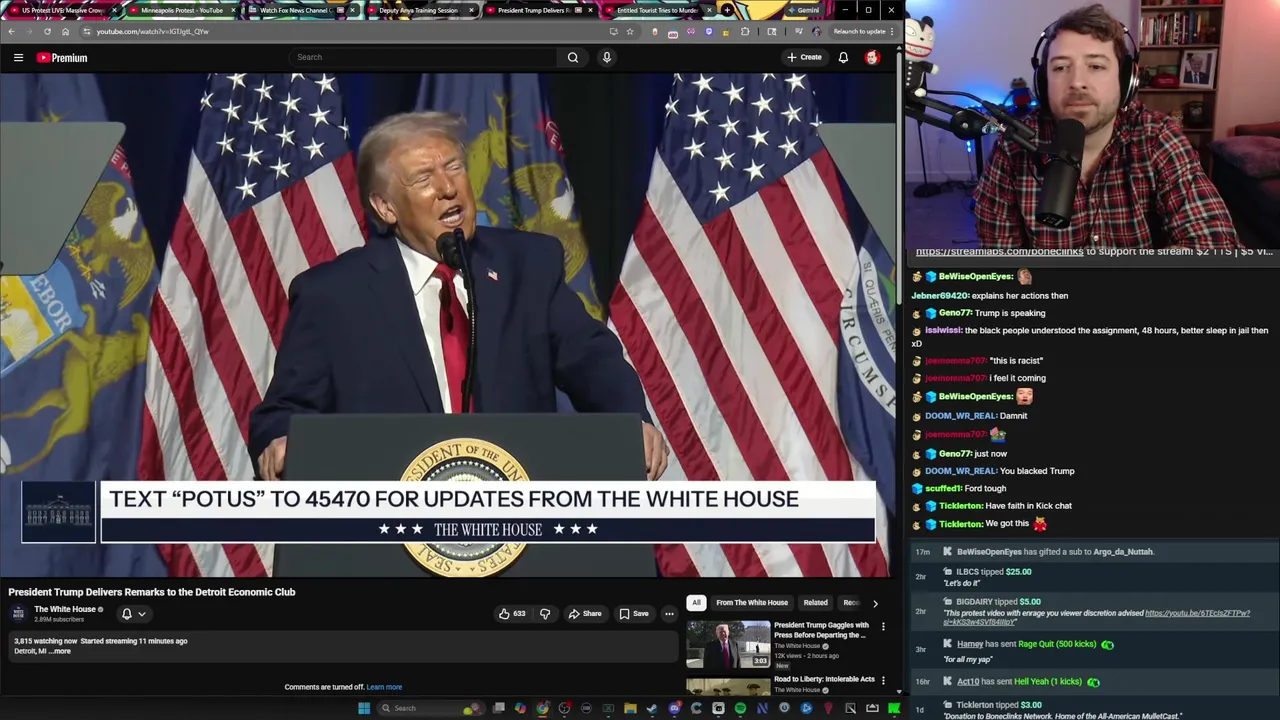The image size is (1280, 720).
Task: Click the YouTube search input field
Action: [x=424, y=57]
